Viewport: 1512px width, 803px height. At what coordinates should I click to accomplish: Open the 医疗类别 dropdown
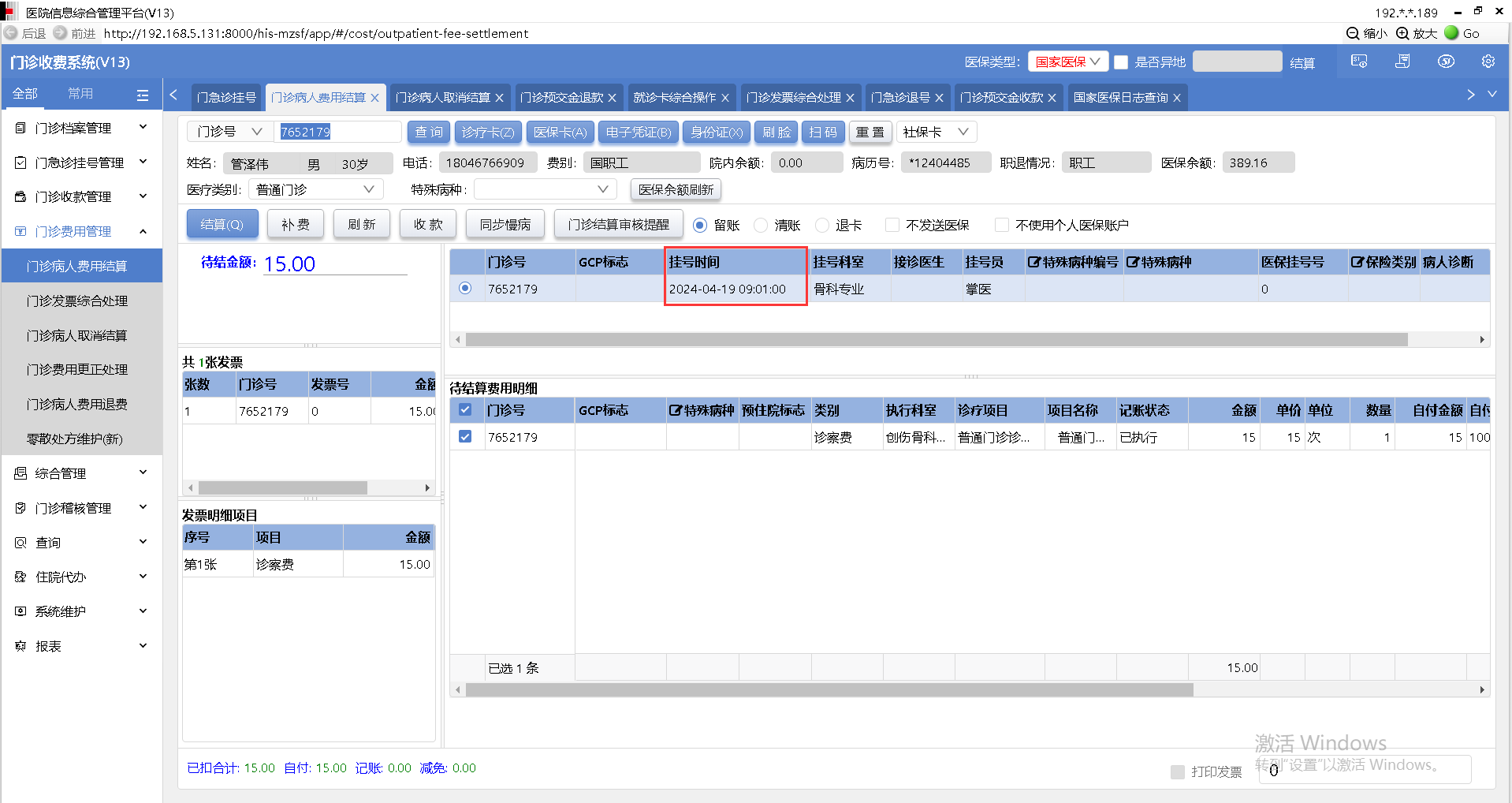[x=316, y=189]
